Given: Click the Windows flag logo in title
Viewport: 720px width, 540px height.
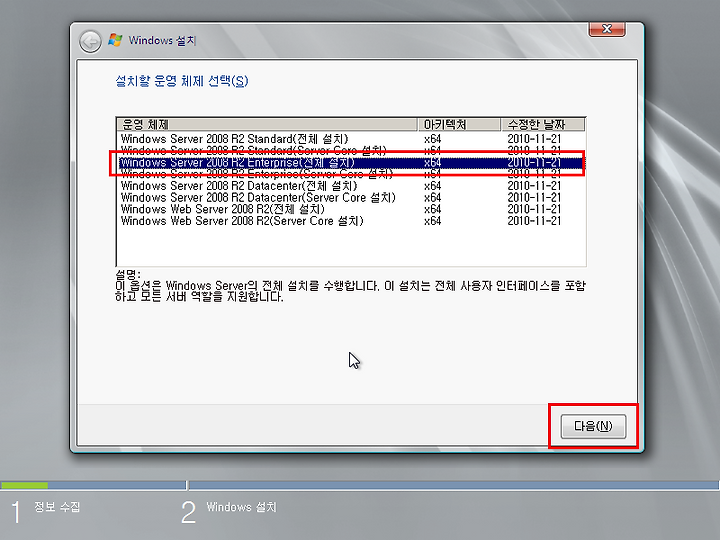Looking at the screenshot, I should 115,40.
